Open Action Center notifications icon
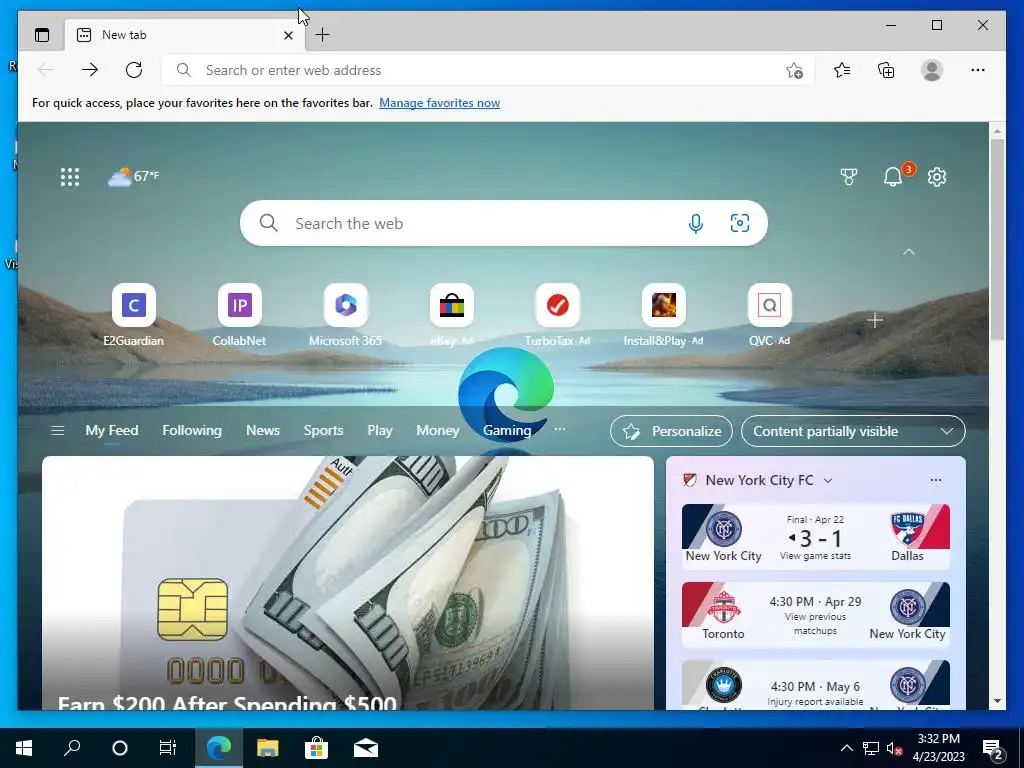Image resolution: width=1024 pixels, height=768 pixels. point(993,749)
